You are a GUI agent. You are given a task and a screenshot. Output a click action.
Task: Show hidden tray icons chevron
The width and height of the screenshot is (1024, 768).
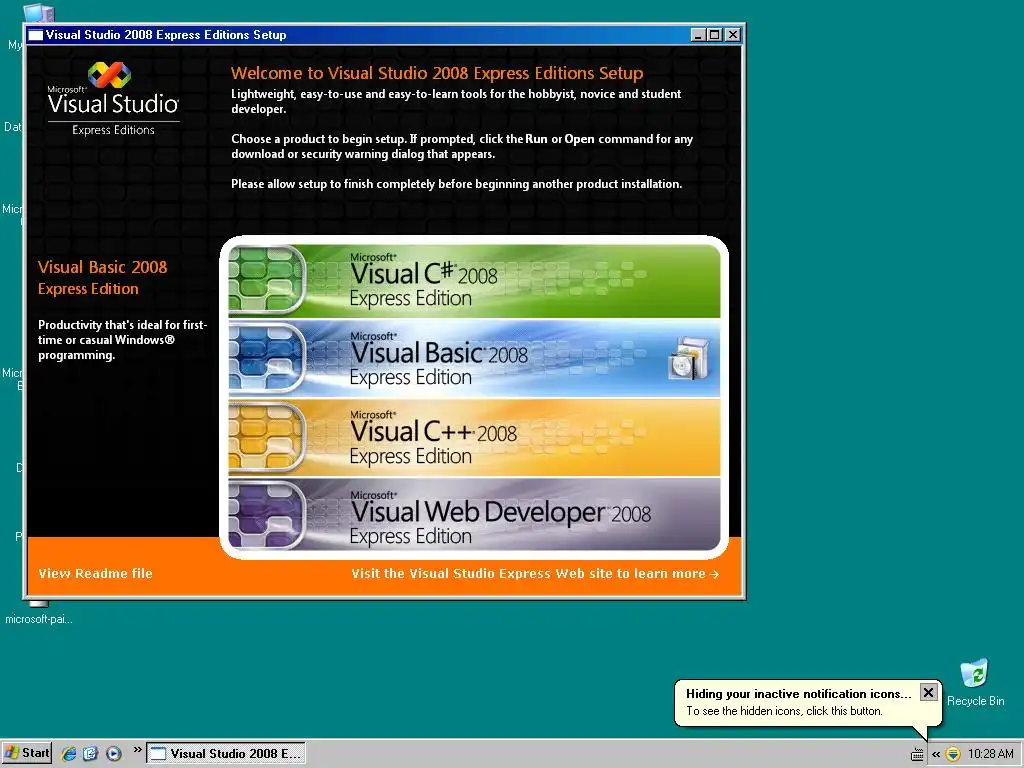click(936, 754)
